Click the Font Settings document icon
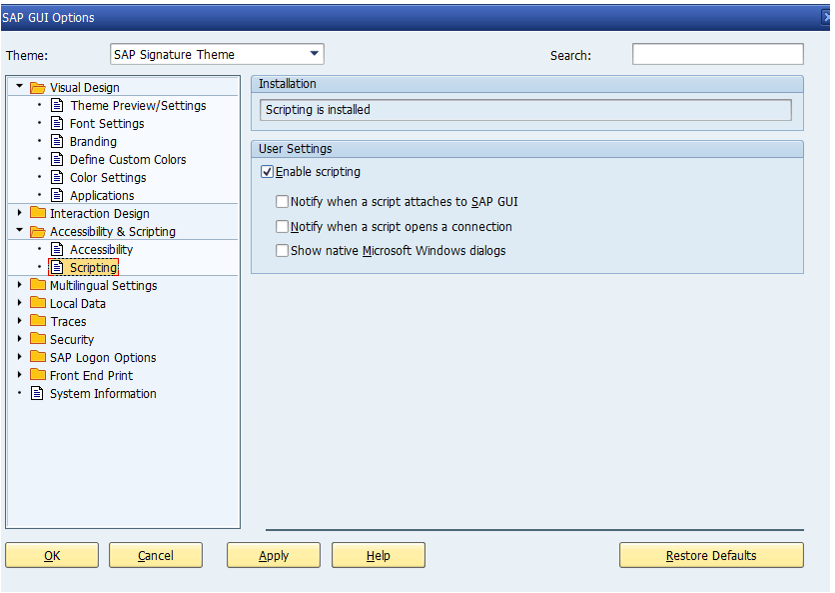 click(57, 123)
